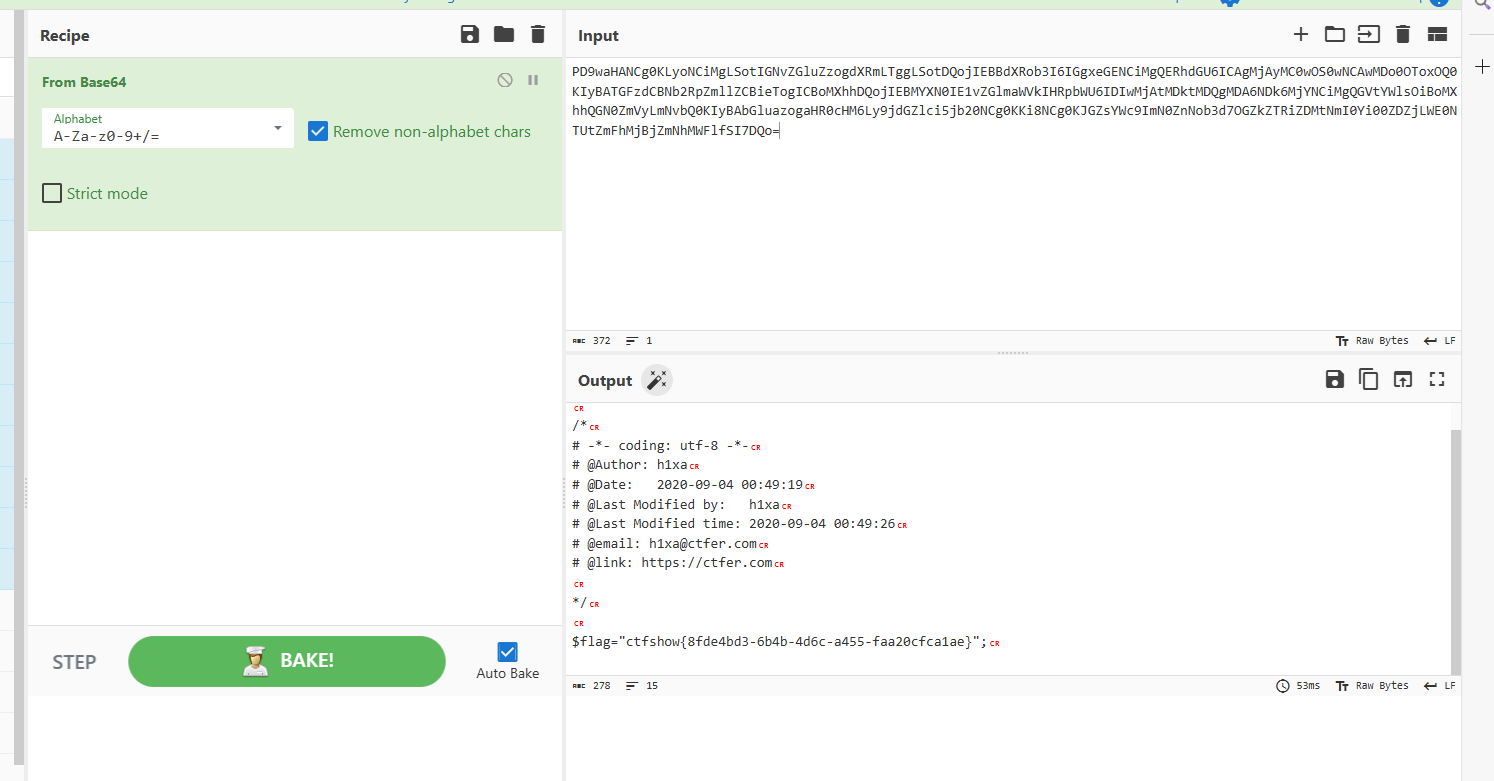The width and height of the screenshot is (1494, 781).
Task: Click the @Date 2020-09-04 00:49:19 line
Action: click(688, 485)
